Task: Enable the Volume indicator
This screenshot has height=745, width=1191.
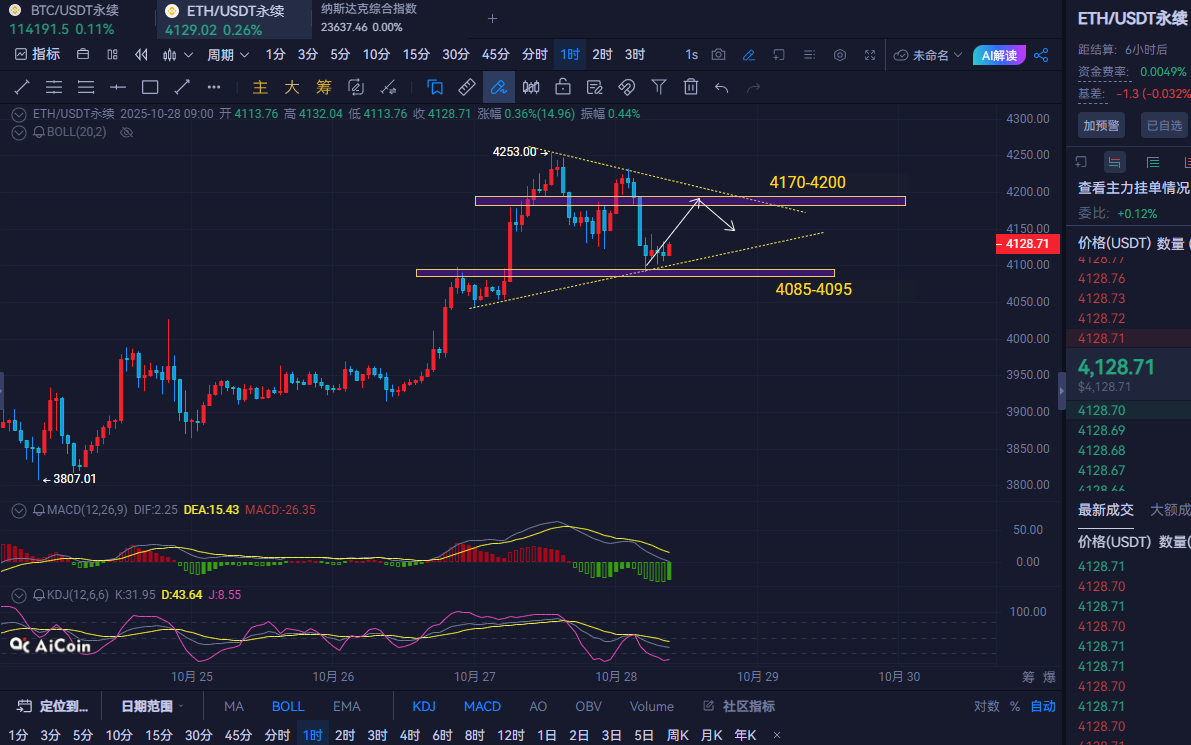Action: click(x=651, y=706)
